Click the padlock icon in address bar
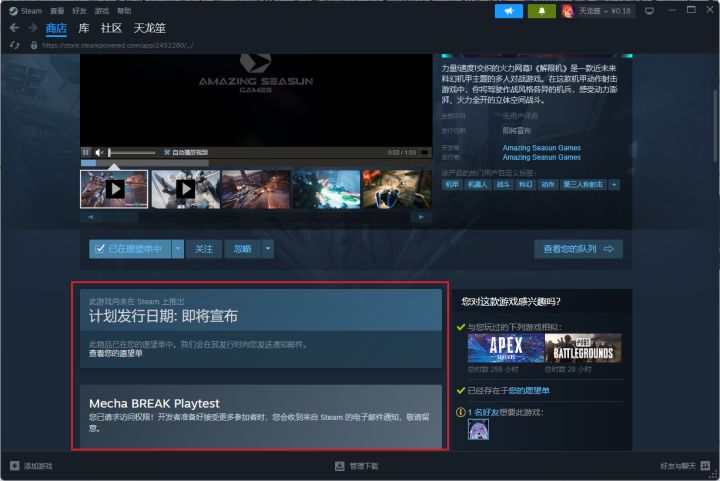The height and width of the screenshot is (481, 720). (34, 45)
